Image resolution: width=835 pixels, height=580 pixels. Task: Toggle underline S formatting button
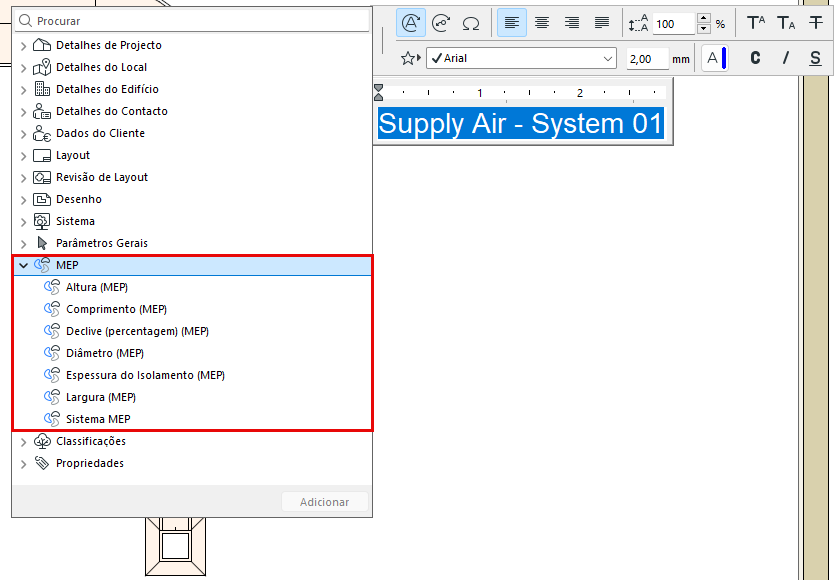pyautogui.click(x=815, y=58)
